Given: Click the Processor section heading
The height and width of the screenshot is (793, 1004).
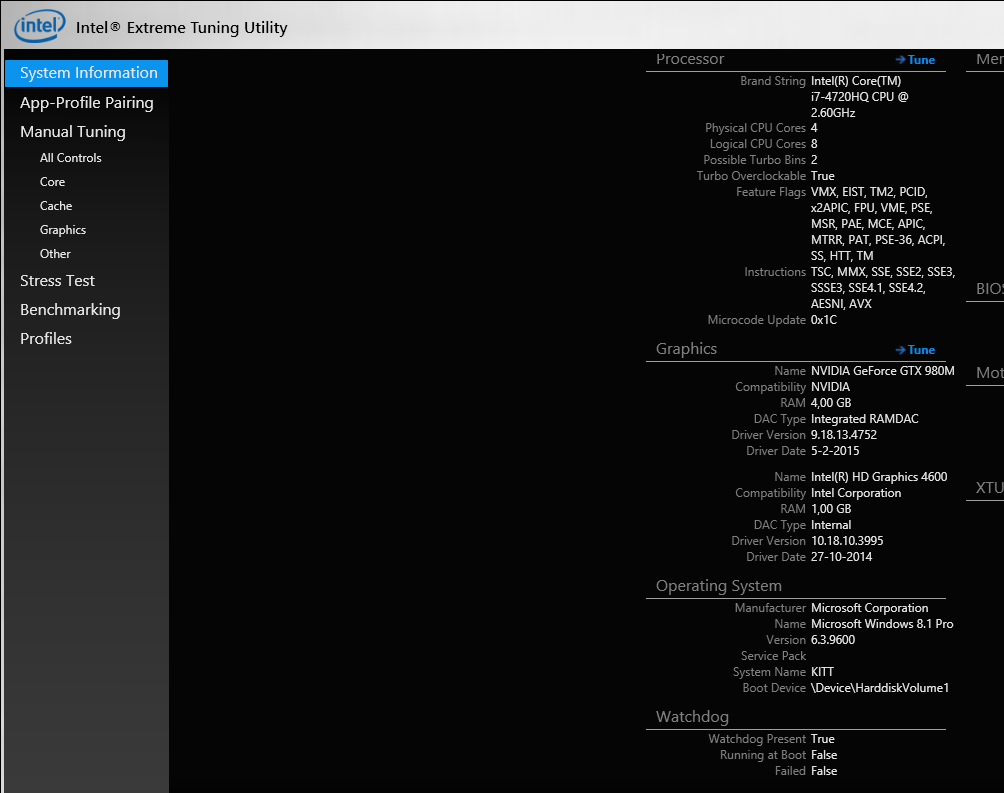Looking at the screenshot, I should (690, 59).
